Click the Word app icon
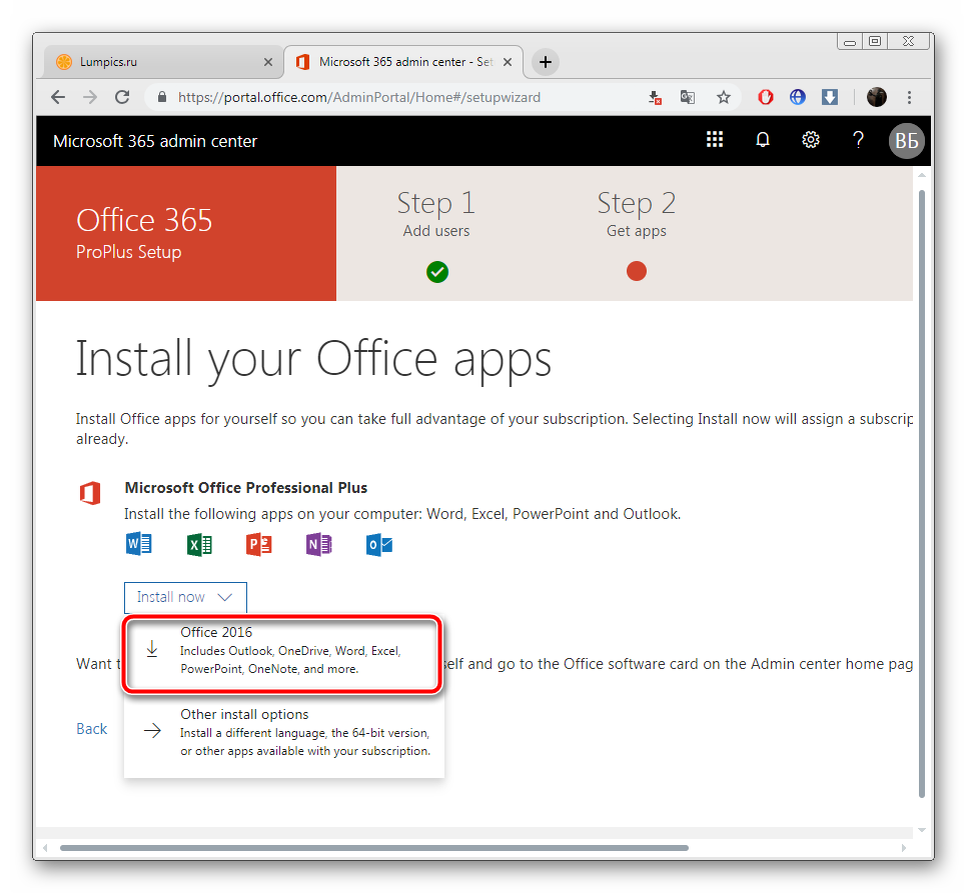Viewport: 967px width, 893px height. tap(139, 544)
